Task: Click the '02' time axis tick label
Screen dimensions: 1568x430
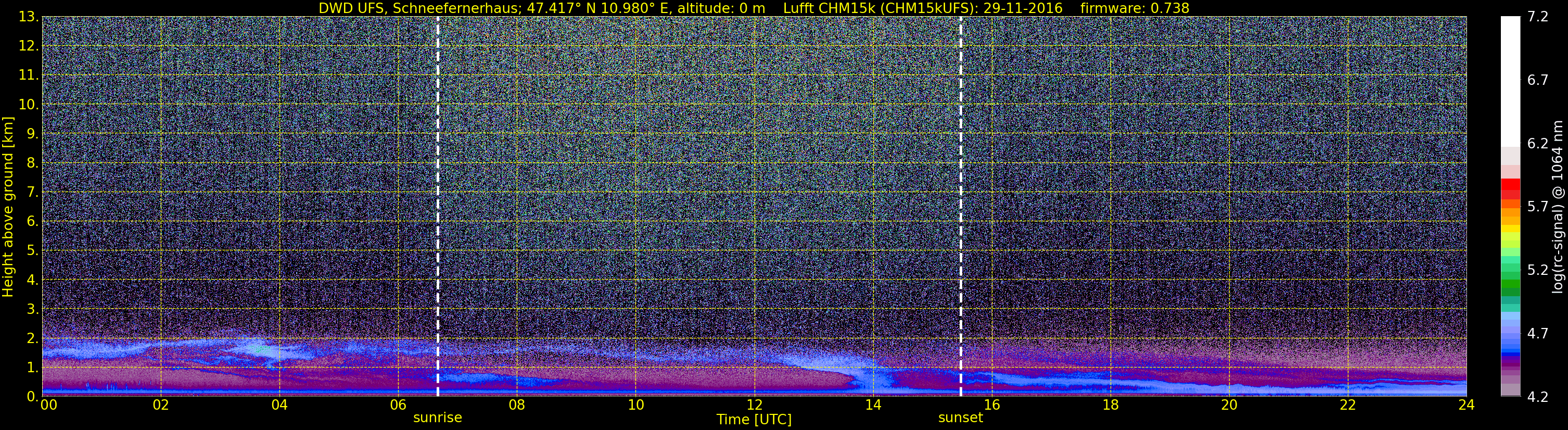Action: 161,405
